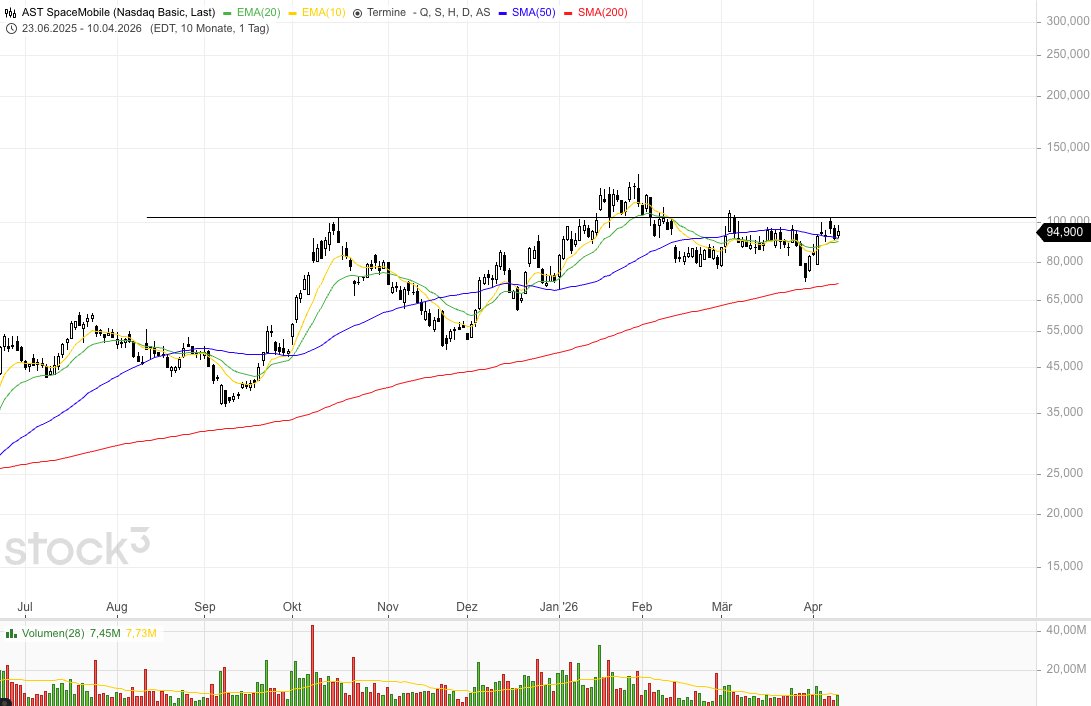Viewport: 1091px width, 706px height.
Task: Click the 20,00M volume axis label
Action: click(1066, 669)
